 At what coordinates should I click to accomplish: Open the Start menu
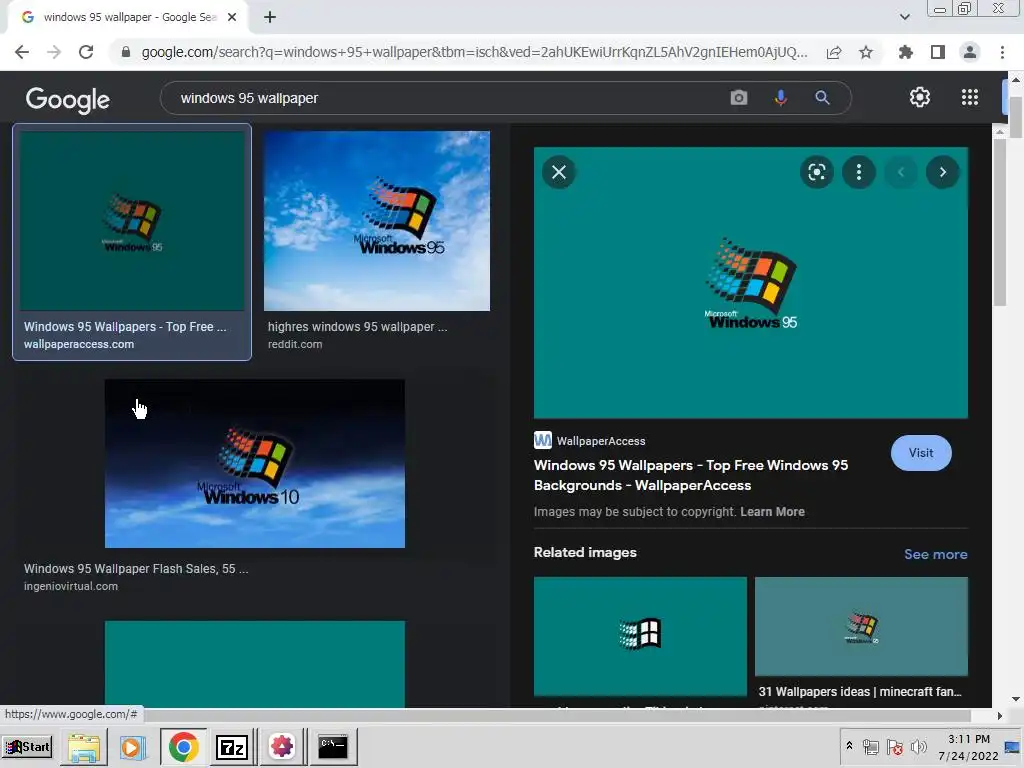click(27, 747)
